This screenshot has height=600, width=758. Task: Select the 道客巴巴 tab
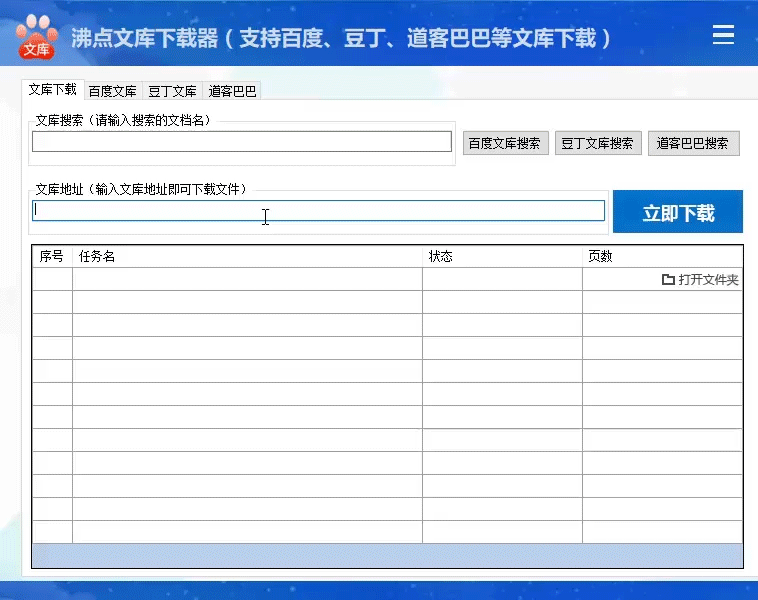click(232, 91)
